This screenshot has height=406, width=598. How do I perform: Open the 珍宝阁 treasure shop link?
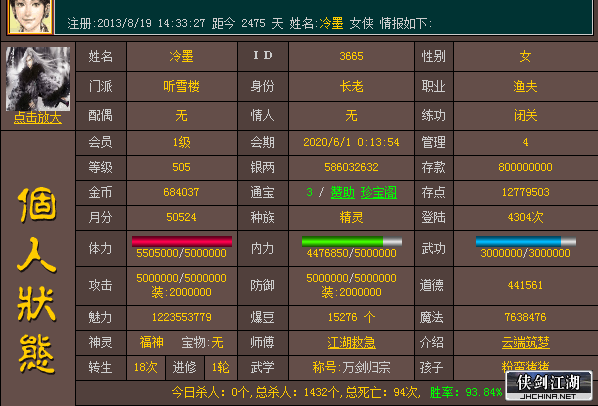pyautogui.click(x=378, y=193)
